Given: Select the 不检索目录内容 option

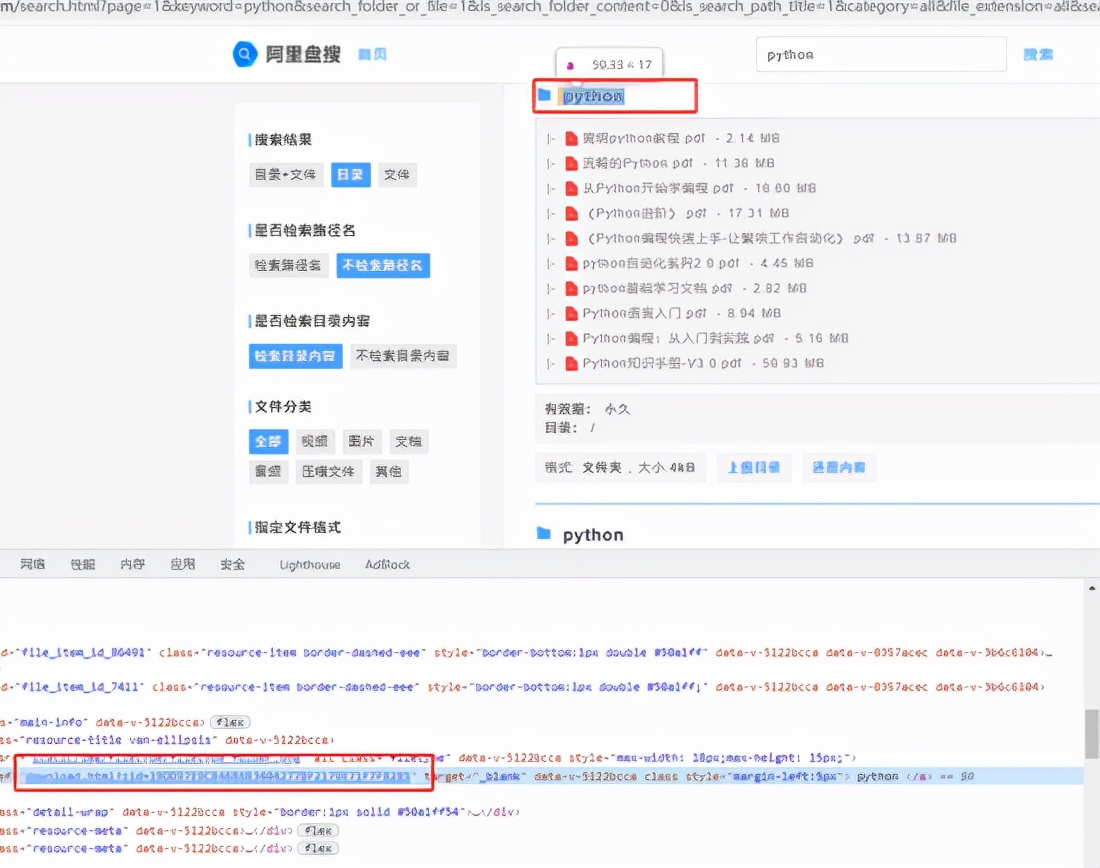Looking at the screenshot, I should click(403, 356).
